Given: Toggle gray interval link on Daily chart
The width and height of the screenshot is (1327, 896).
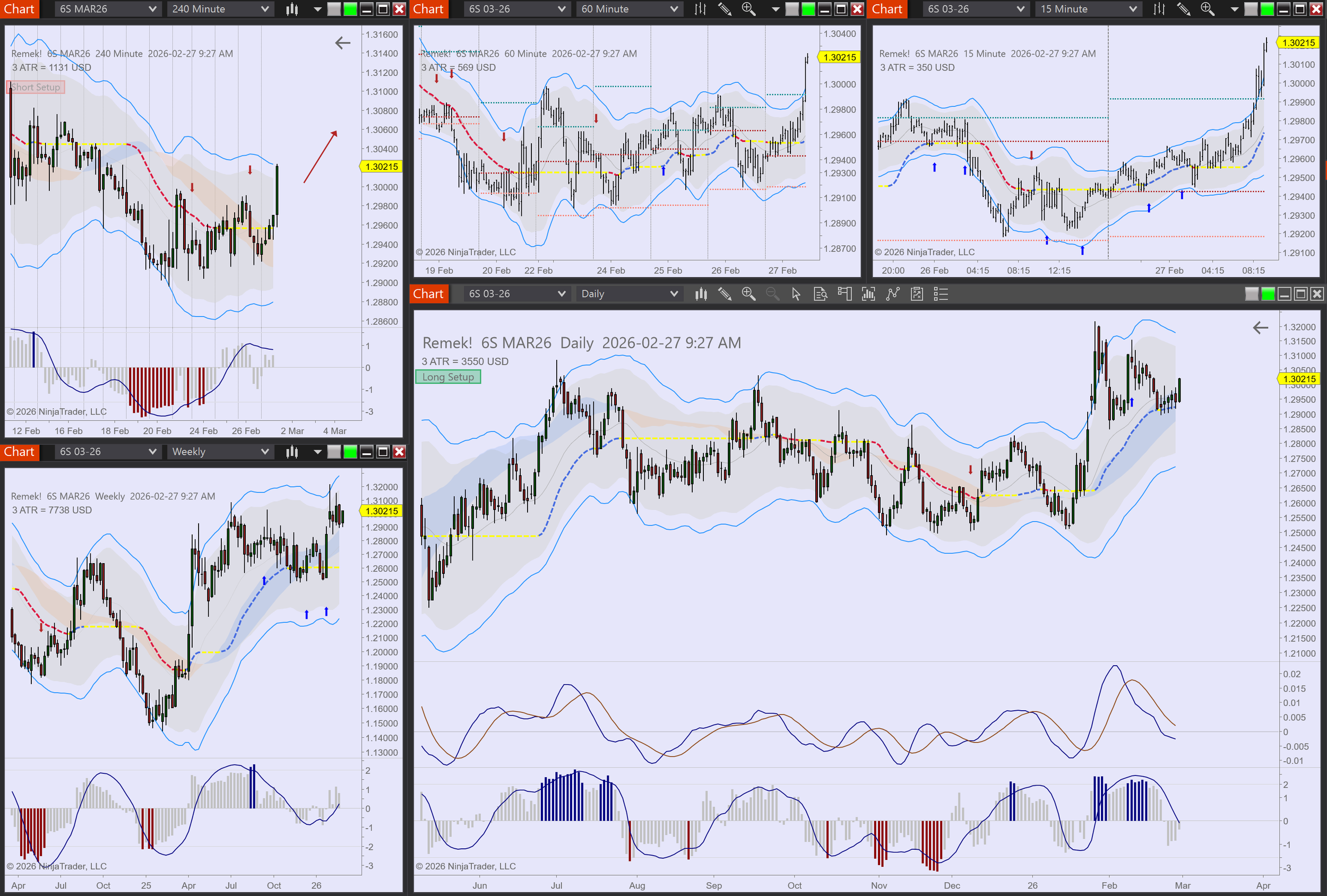Looking at the screenshot, I should (1251, 294).
